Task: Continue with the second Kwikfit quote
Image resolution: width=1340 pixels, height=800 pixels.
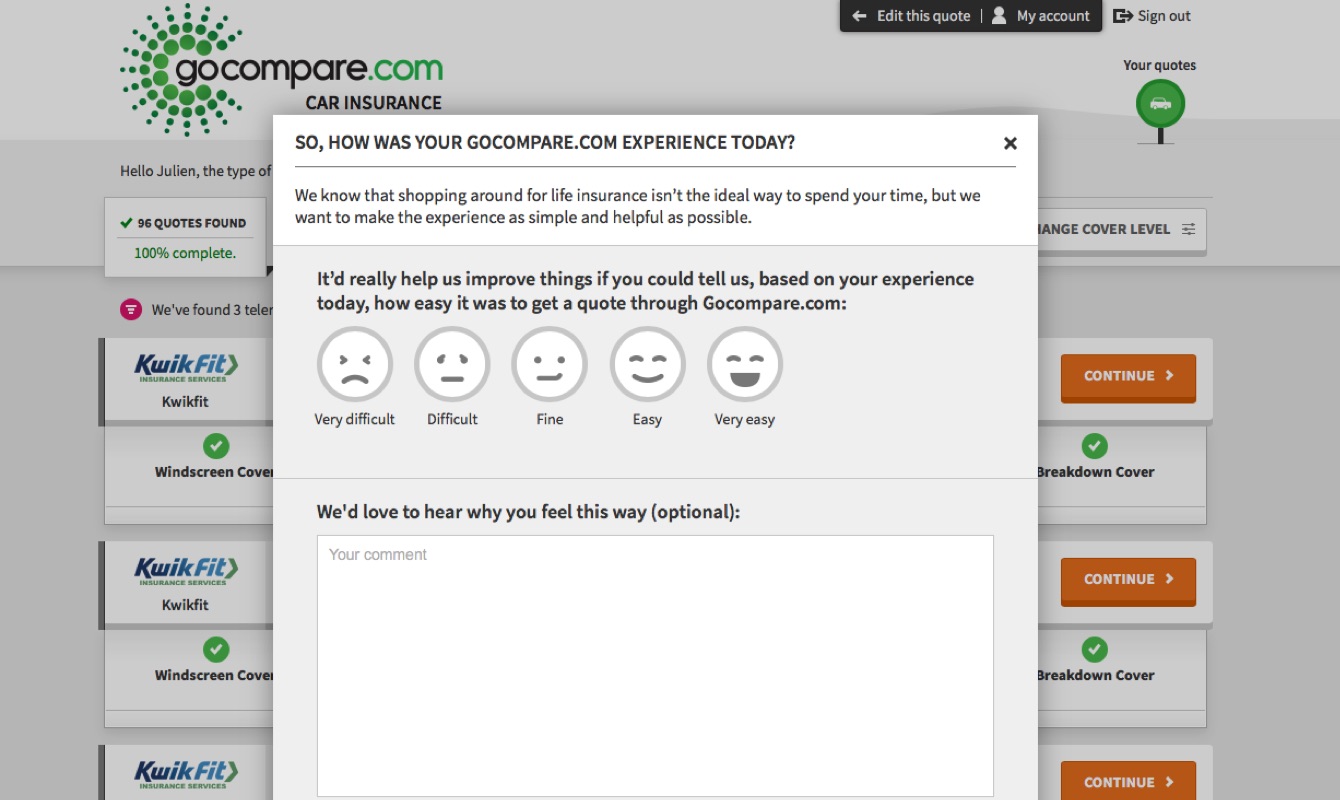Action: tap(1128, 580)
